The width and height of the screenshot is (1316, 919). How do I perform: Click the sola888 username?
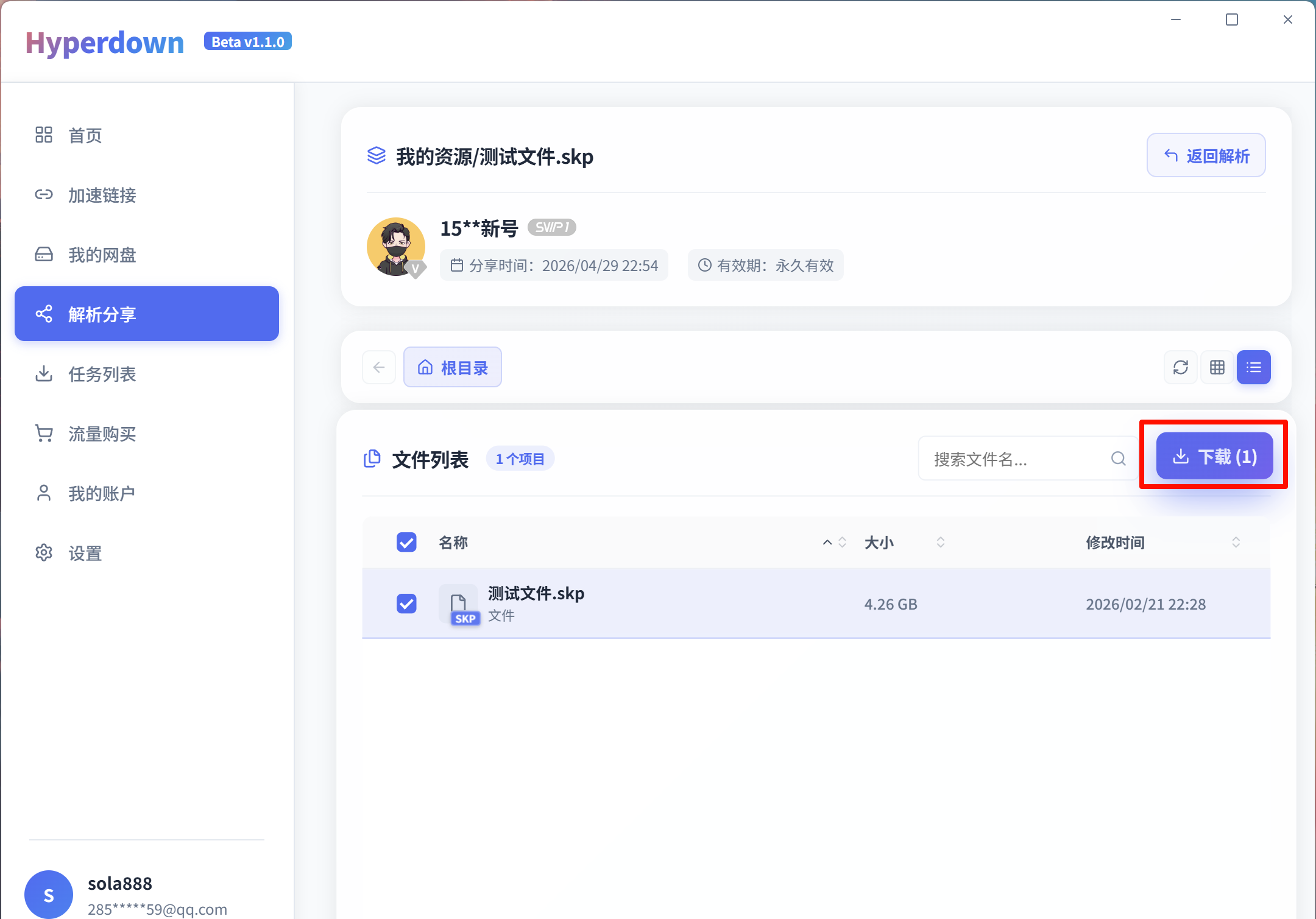coord(120,883)
